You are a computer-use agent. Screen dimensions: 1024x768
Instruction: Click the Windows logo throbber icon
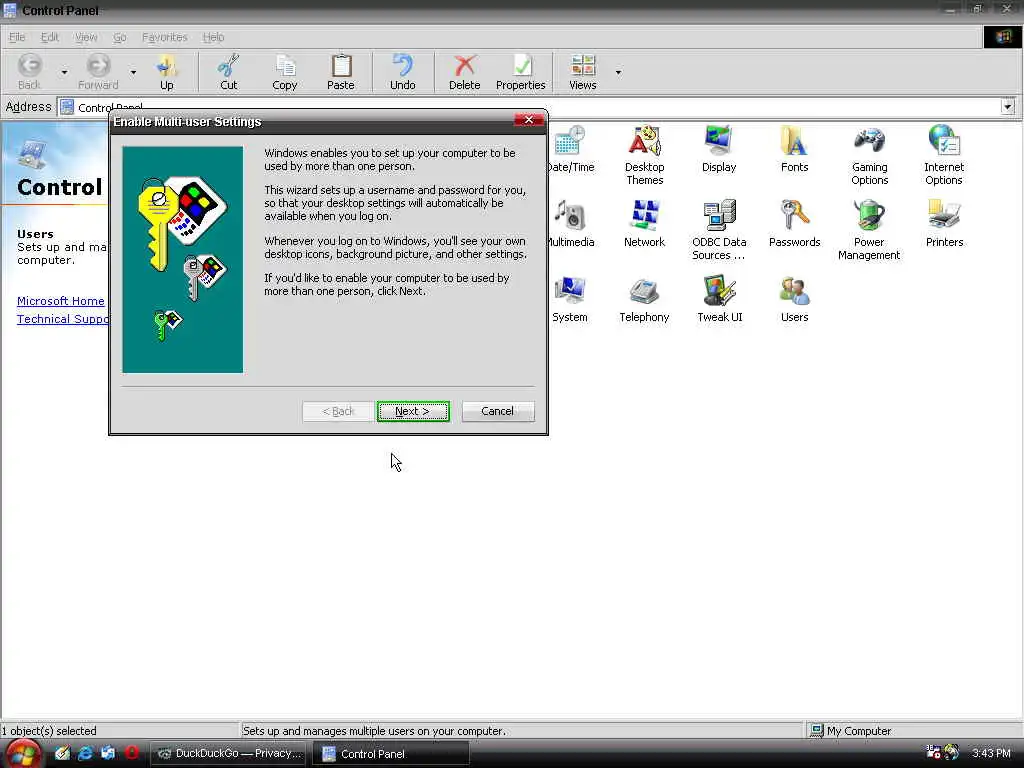(x=1002, y=37)
